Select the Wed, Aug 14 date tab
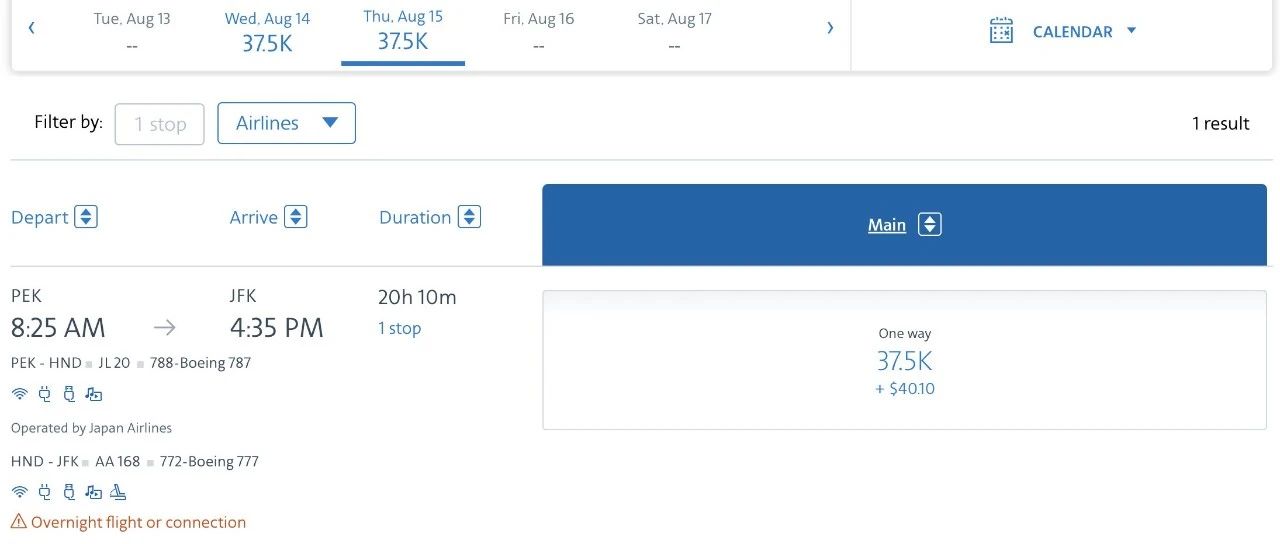 [267, 32]
